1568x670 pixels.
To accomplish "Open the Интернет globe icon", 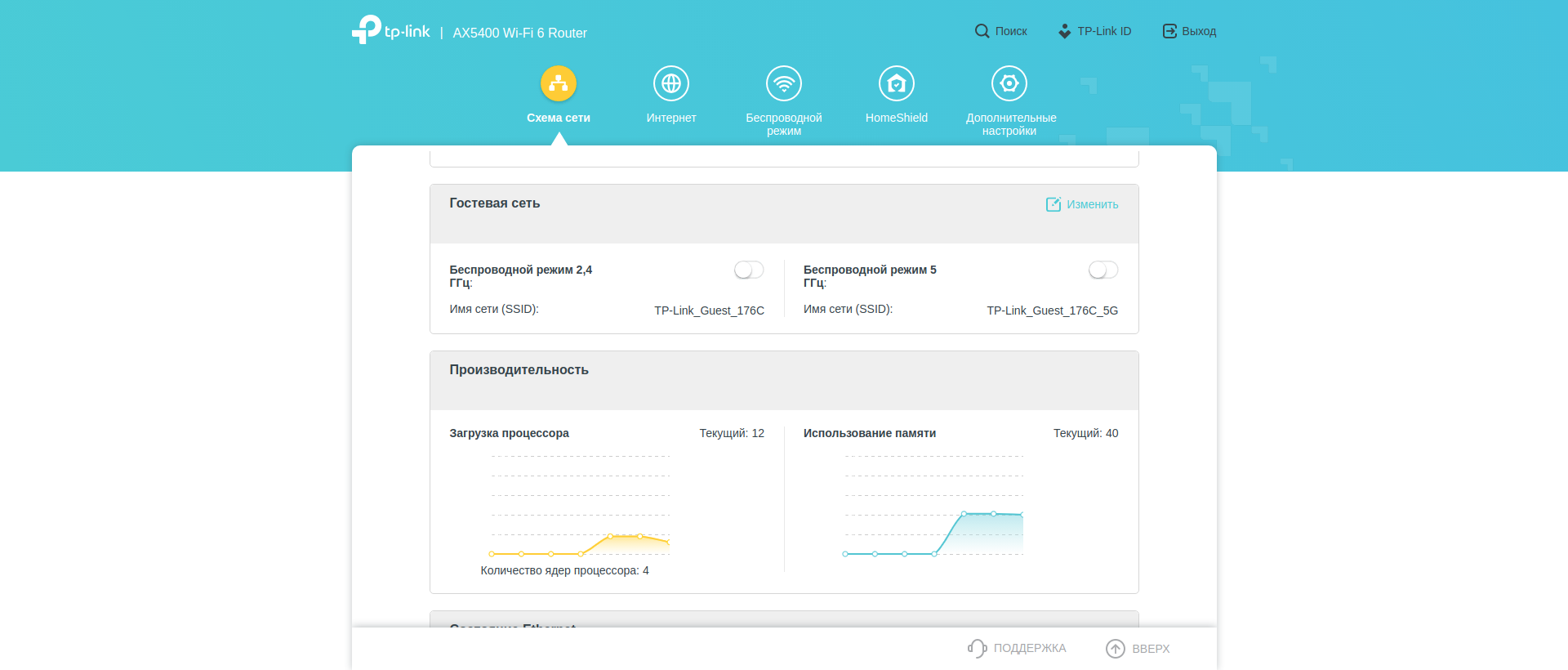I will coord(671,83).
